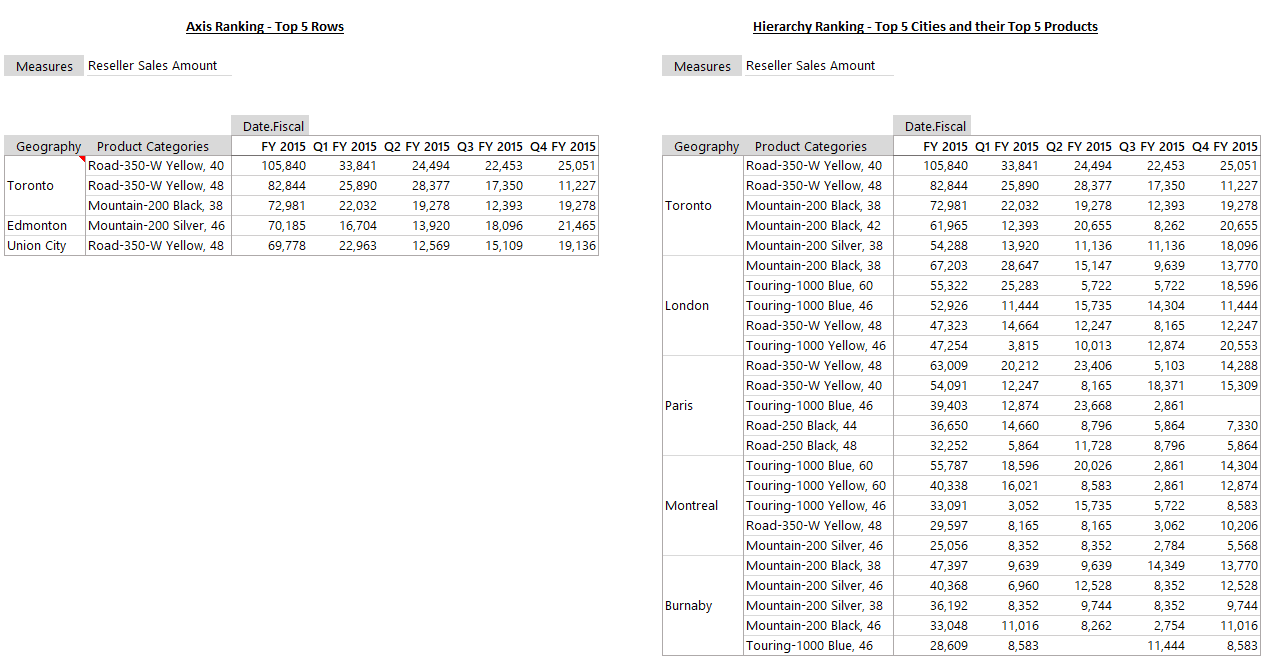Select the left Measures label cell

click(44, 66)
